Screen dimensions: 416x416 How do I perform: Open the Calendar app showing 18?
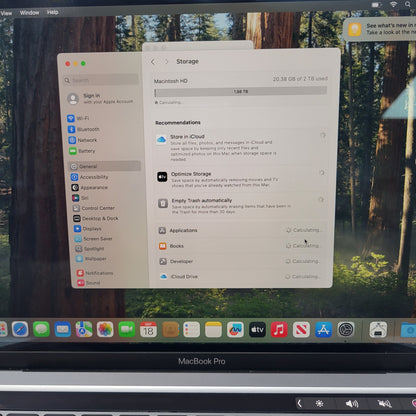pyautogui.click(x=148, y=330)
